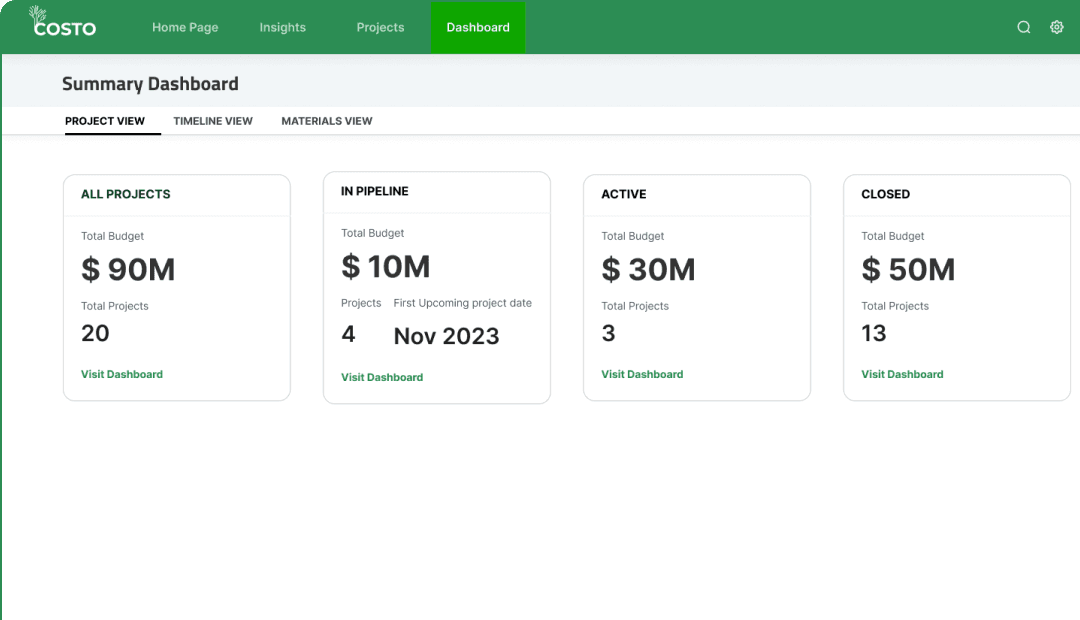Select the Dashboard nav item
The height and width of the screenshot is (620, 1080).
coord(478,28)
